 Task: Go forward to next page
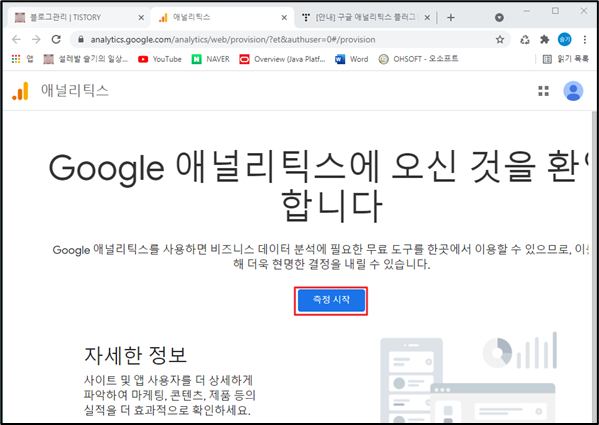coord(36,39)
